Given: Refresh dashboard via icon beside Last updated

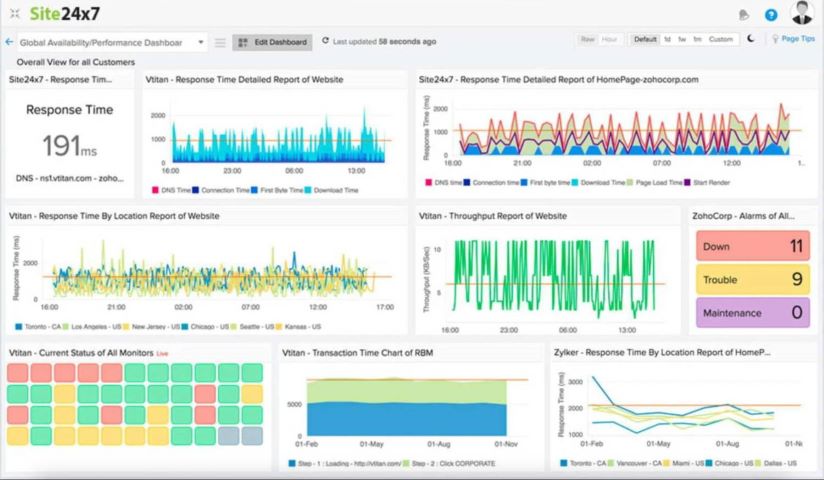Looking at the screenshot, I should tap(325, 40).
